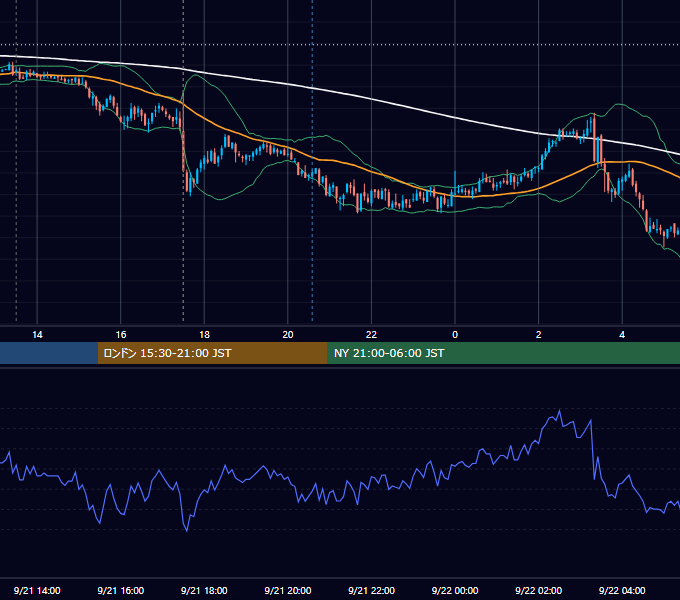The height and width of the screenshot is (600, 680).
Task: Select the 9/21 22:00 date label
Action: [x=372, y=590]
